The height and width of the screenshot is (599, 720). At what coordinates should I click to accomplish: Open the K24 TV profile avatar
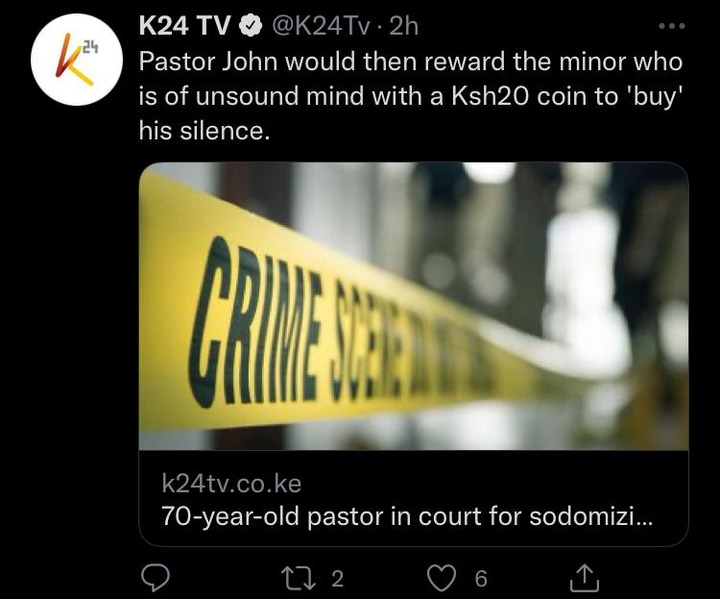[x=77, y=60]
